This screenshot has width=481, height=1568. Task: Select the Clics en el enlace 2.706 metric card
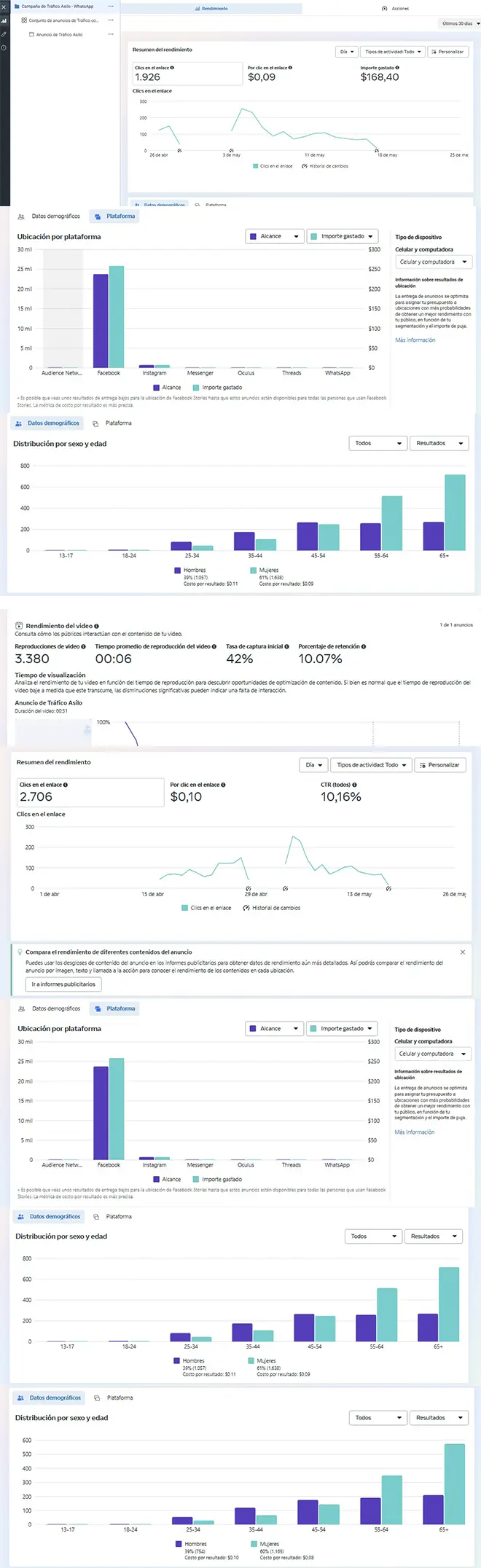pyautogui.click(x=90, y=793)
